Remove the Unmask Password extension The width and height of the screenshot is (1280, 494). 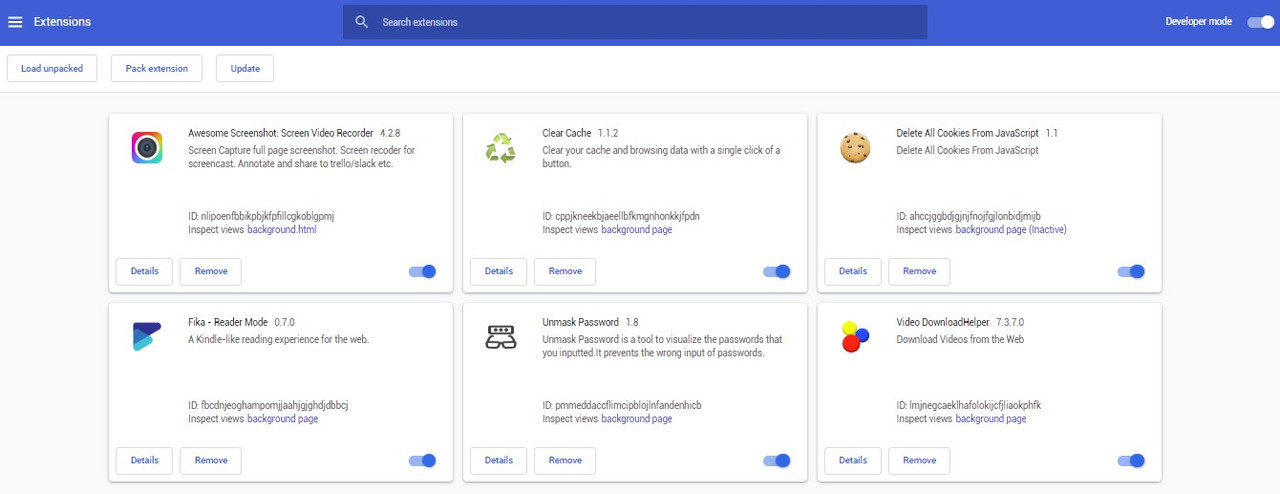coord(565,461)
